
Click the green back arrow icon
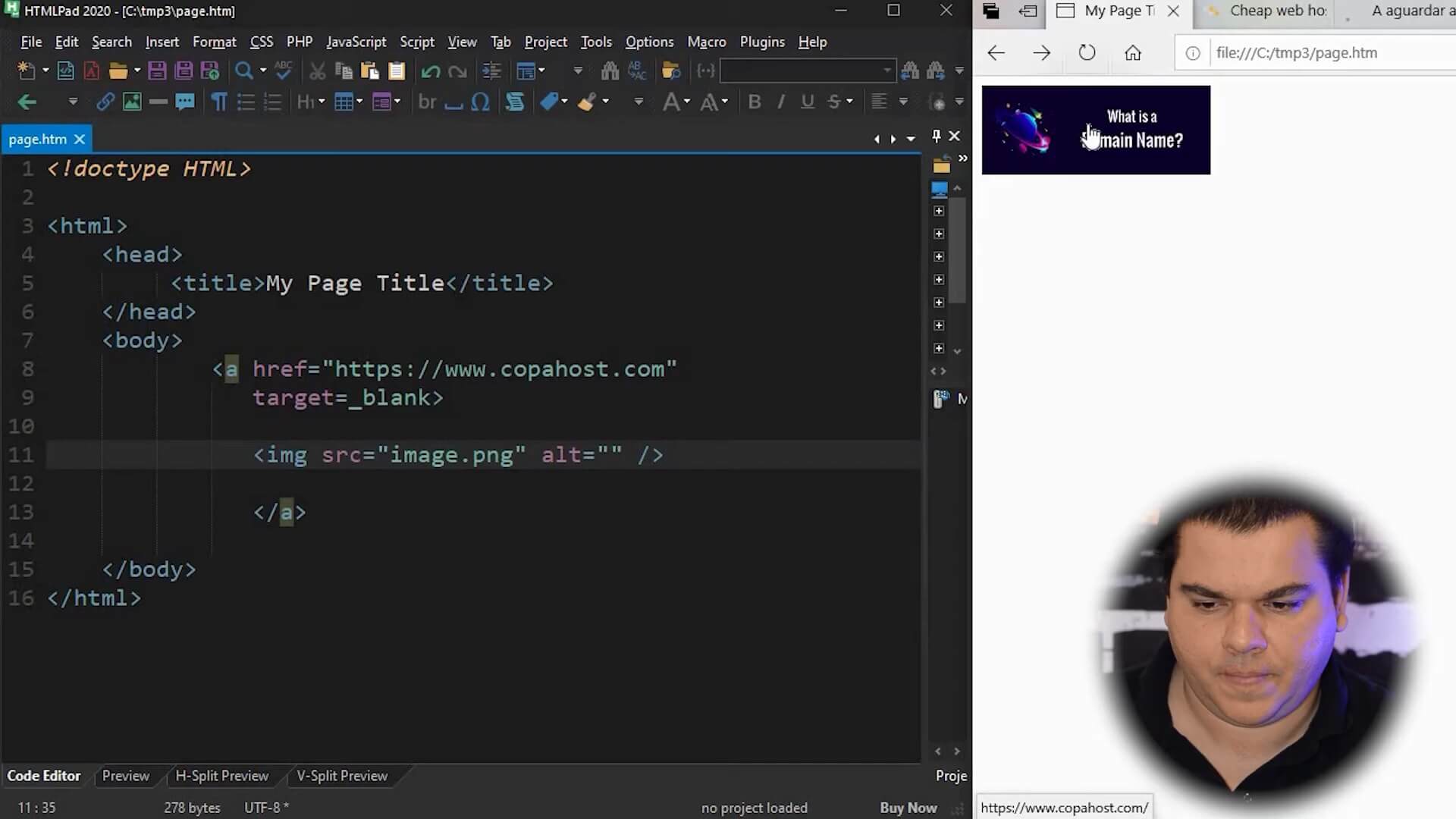pyautogui.click(x=27, y=102)
